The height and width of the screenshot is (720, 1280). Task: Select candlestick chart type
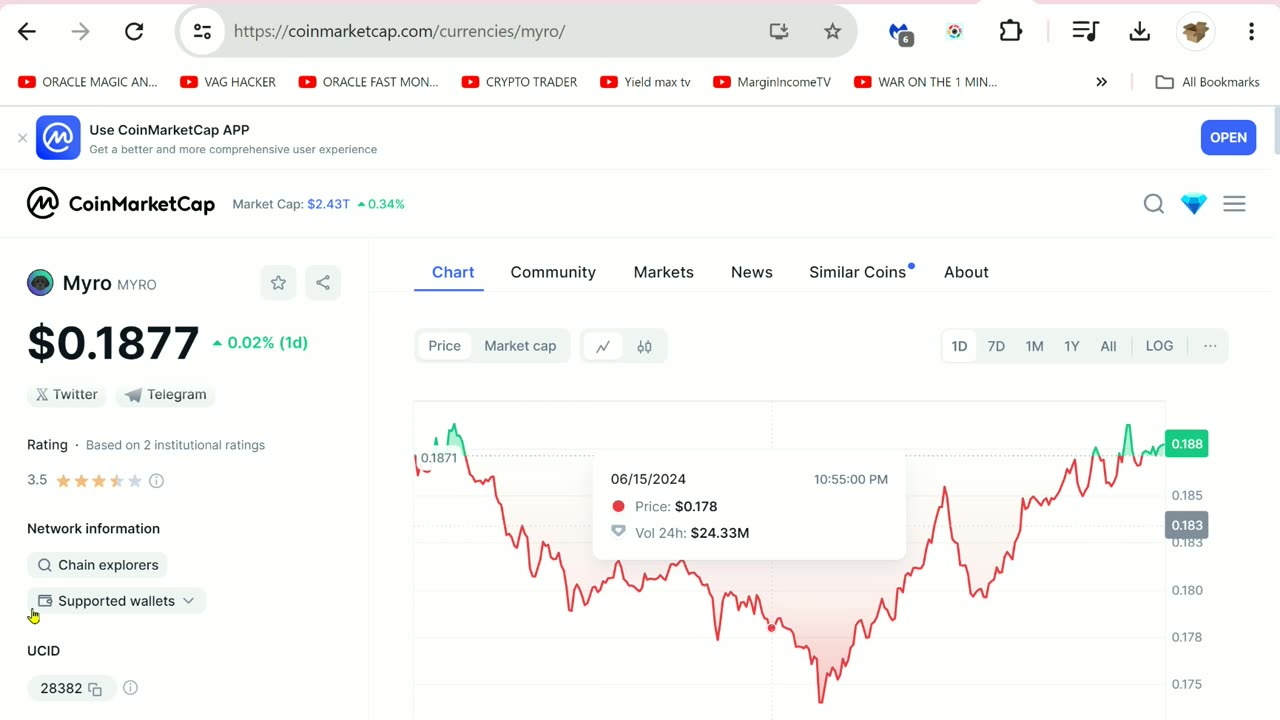(644, 347)
